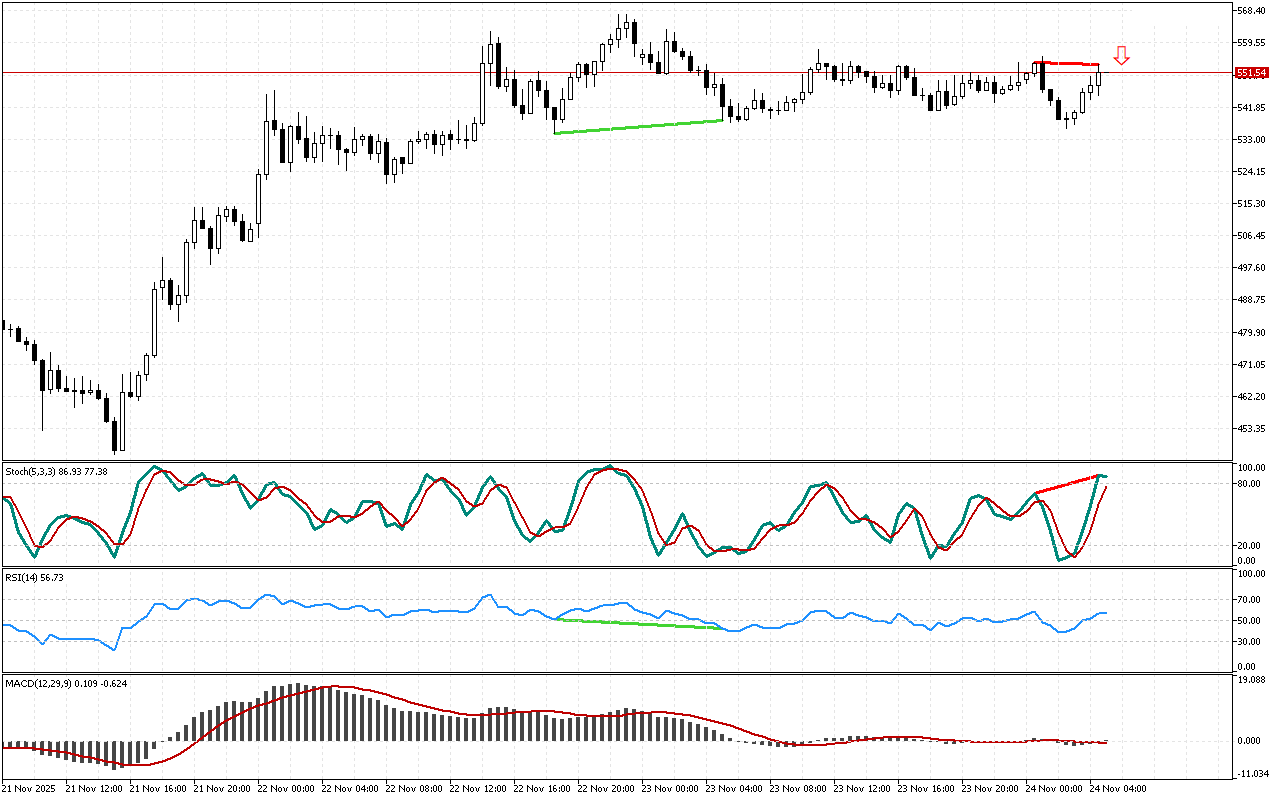Click the 453.35 price scale value

coord(1251,429)
